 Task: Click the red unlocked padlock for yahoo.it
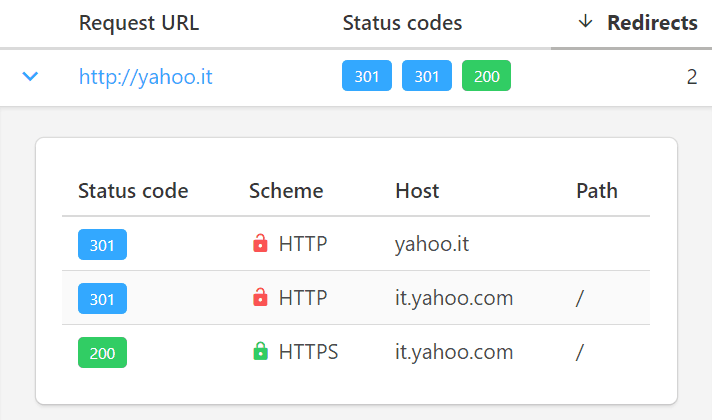click(260, 243)
